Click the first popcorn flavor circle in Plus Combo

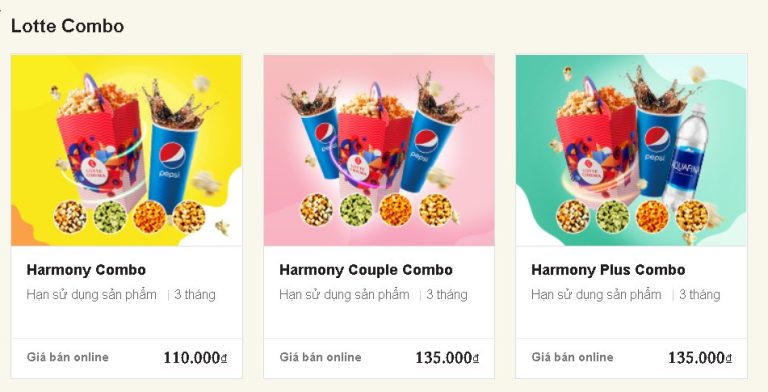tap(573, 216)
